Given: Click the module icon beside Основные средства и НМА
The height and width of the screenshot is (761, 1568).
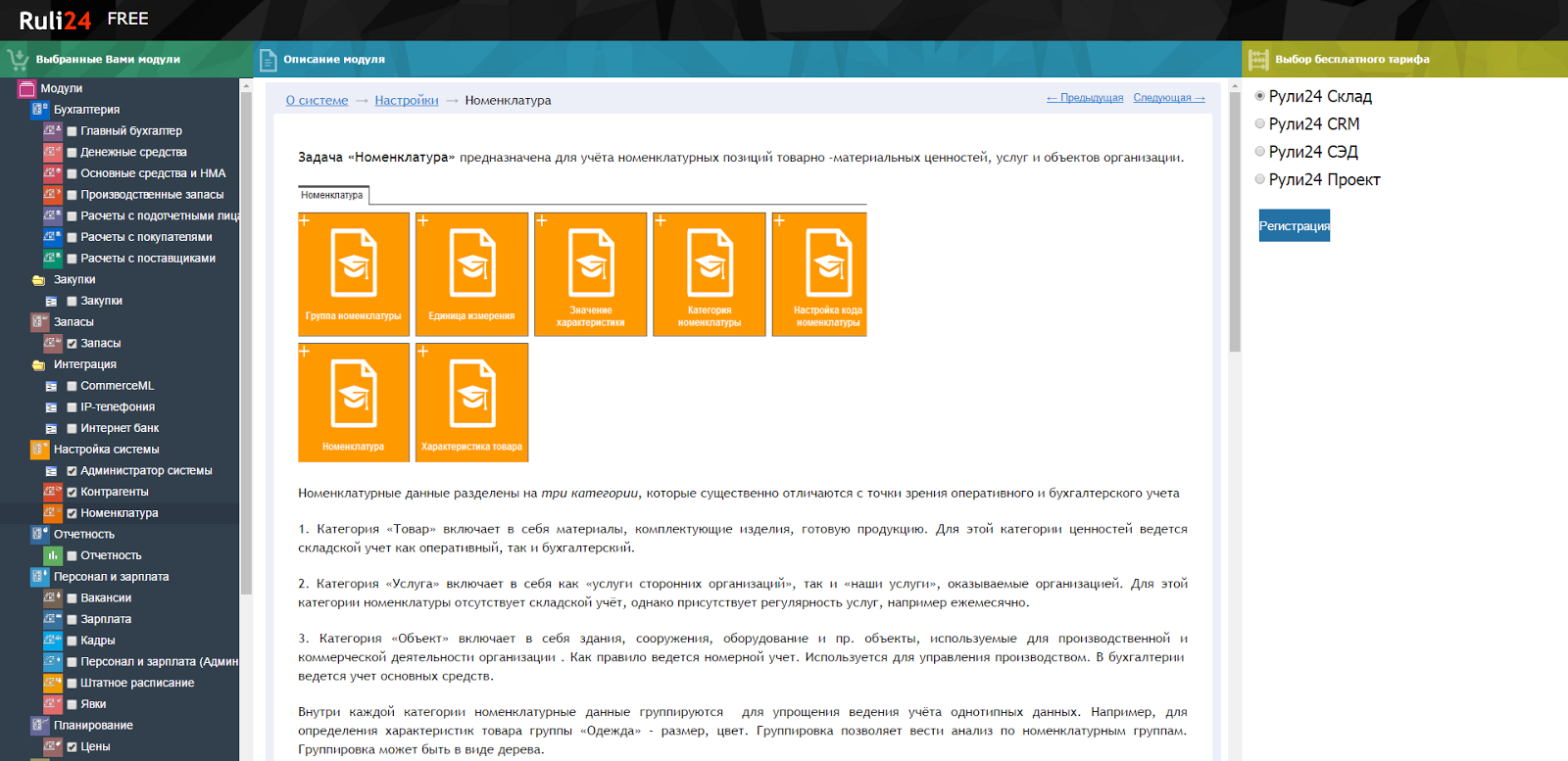Looking at the screenshot, I should pyautogui.click(x=53, y=173).
